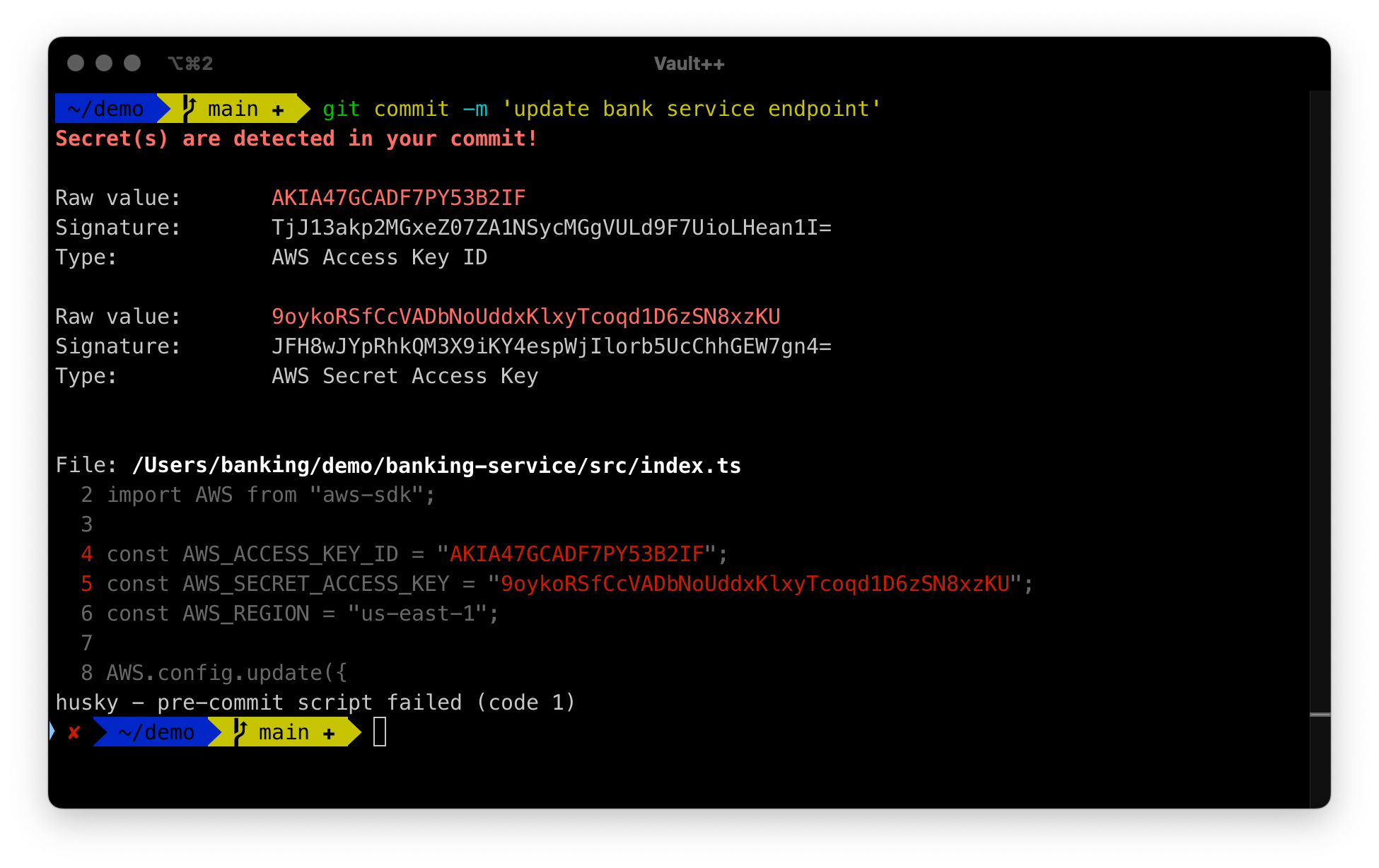Image resolution: width=1379 pixels, height=868 pixels.
Task: Click the 'AWS Secret Access Key' type value
Action: pos(405,376)
